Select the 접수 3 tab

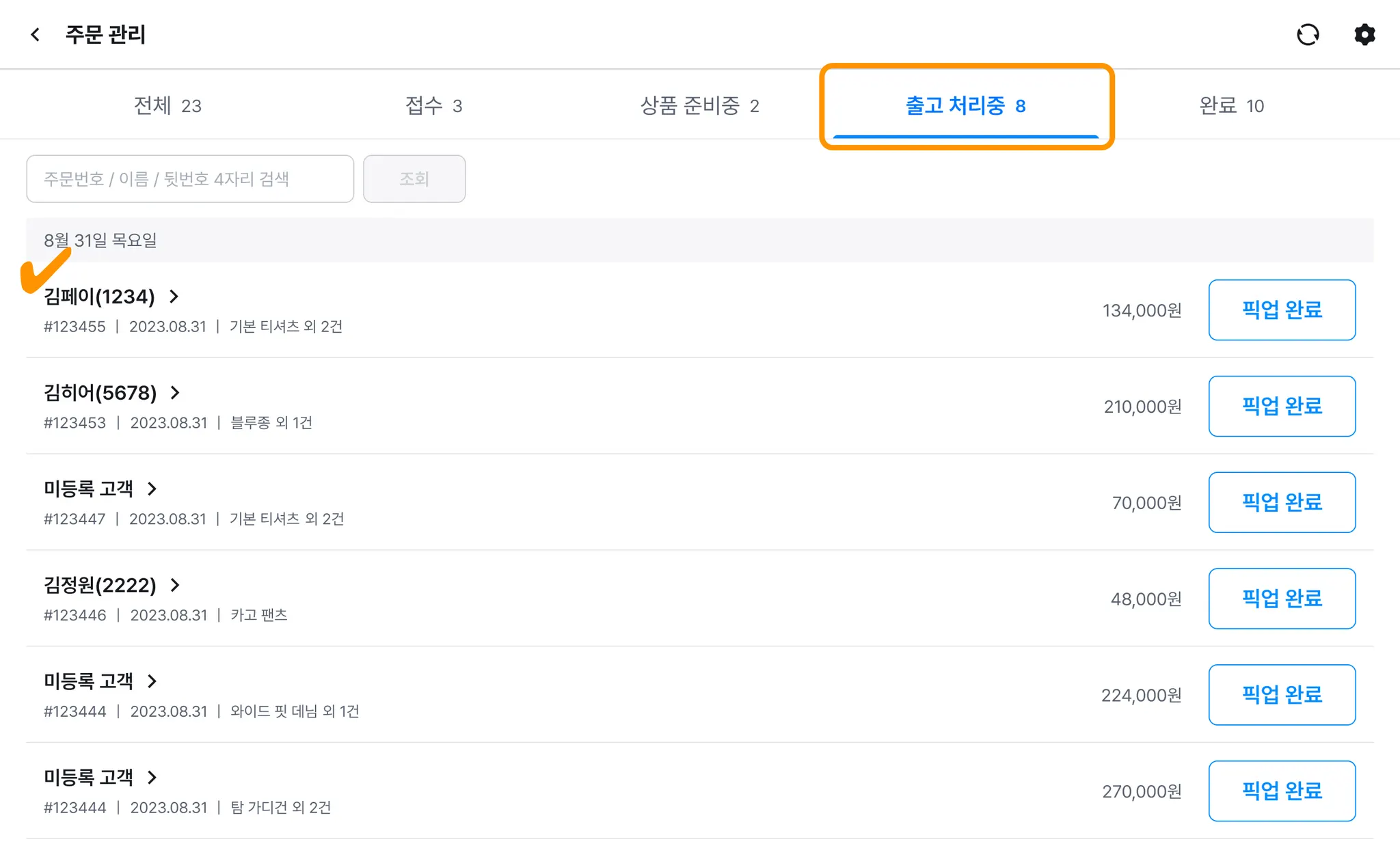click(x=433, y=106)
